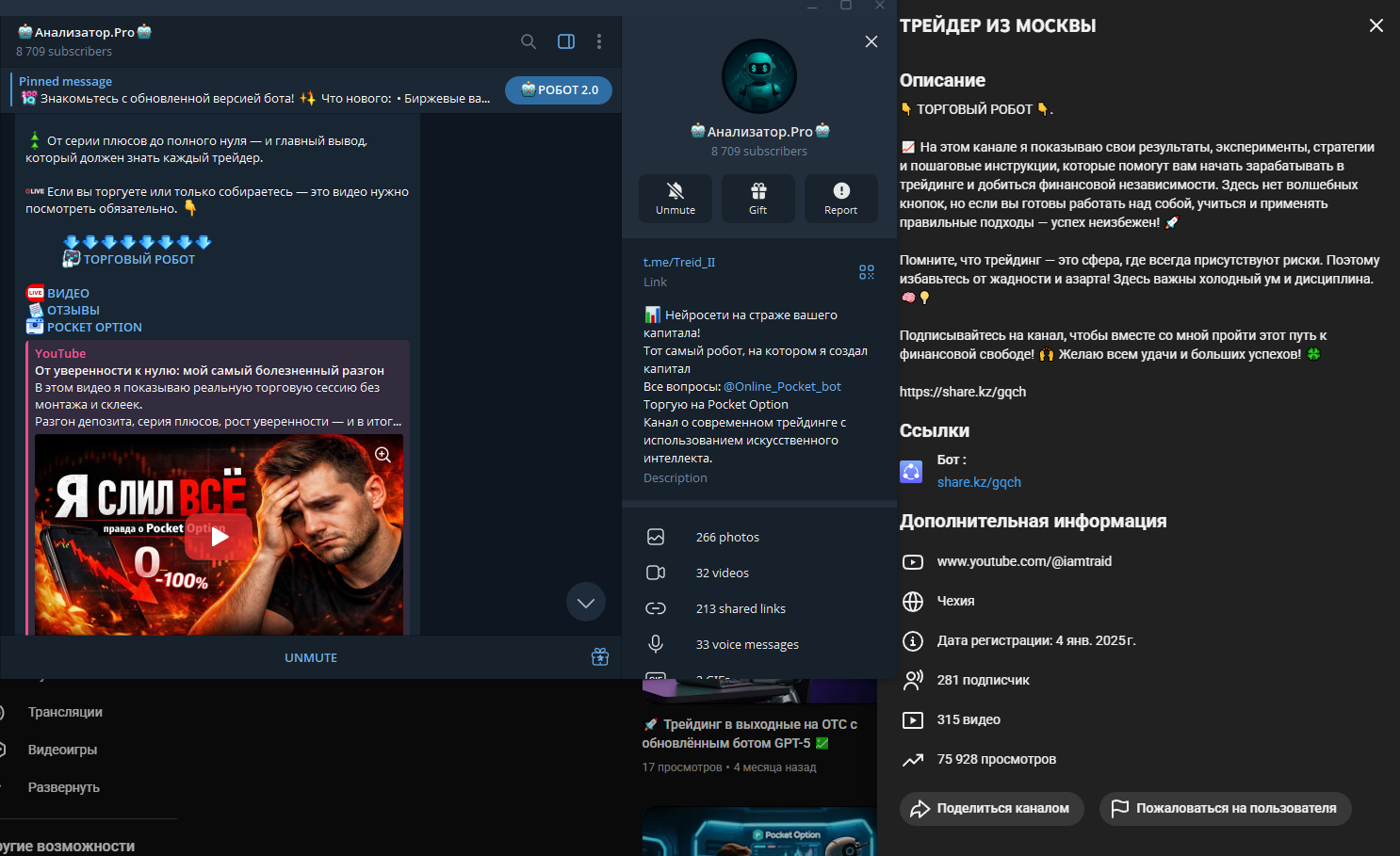Screen dimensions: 1400x856
Task: Open the 32 videos media section
Action: coord(723,573)
